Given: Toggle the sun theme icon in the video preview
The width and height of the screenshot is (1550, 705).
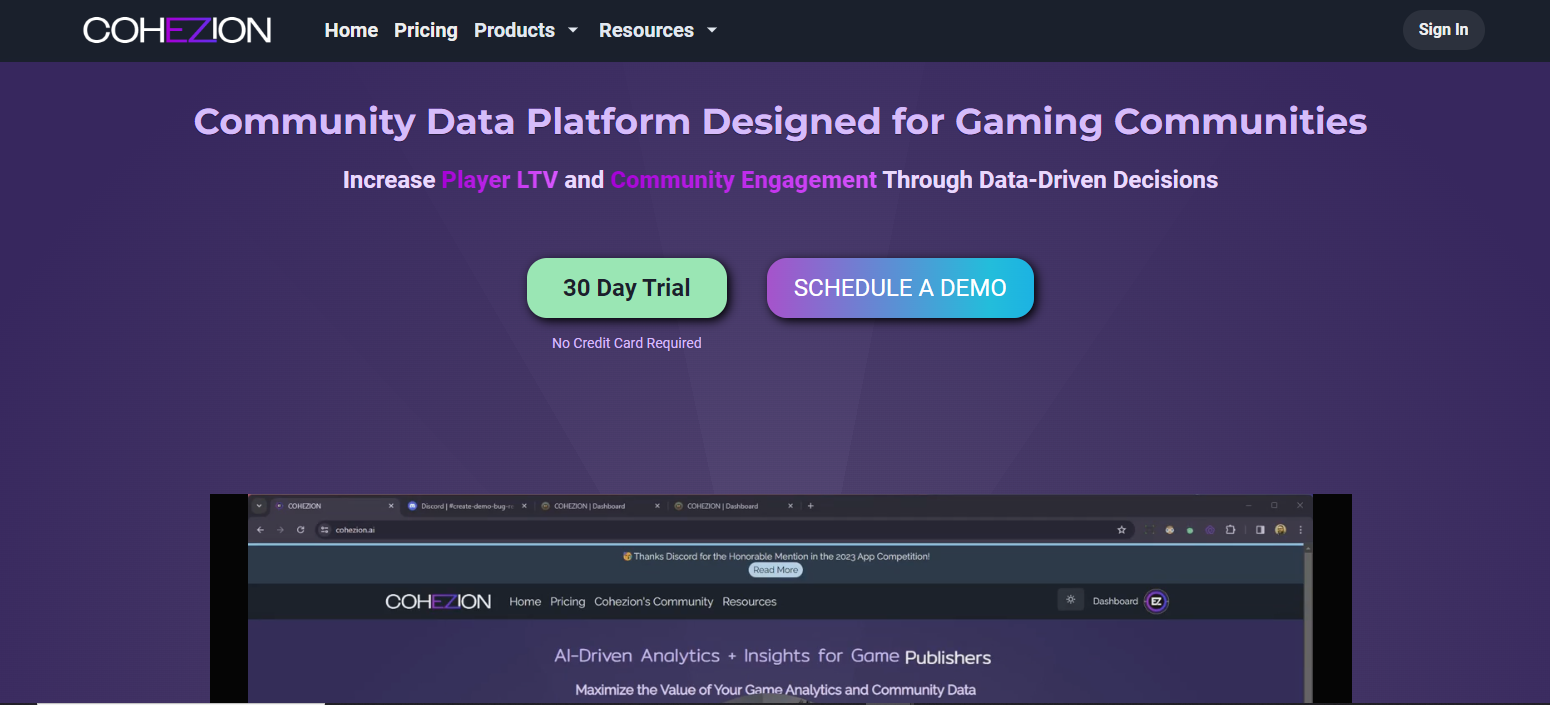Looking at the screenshot, I should pos(1071,600).
